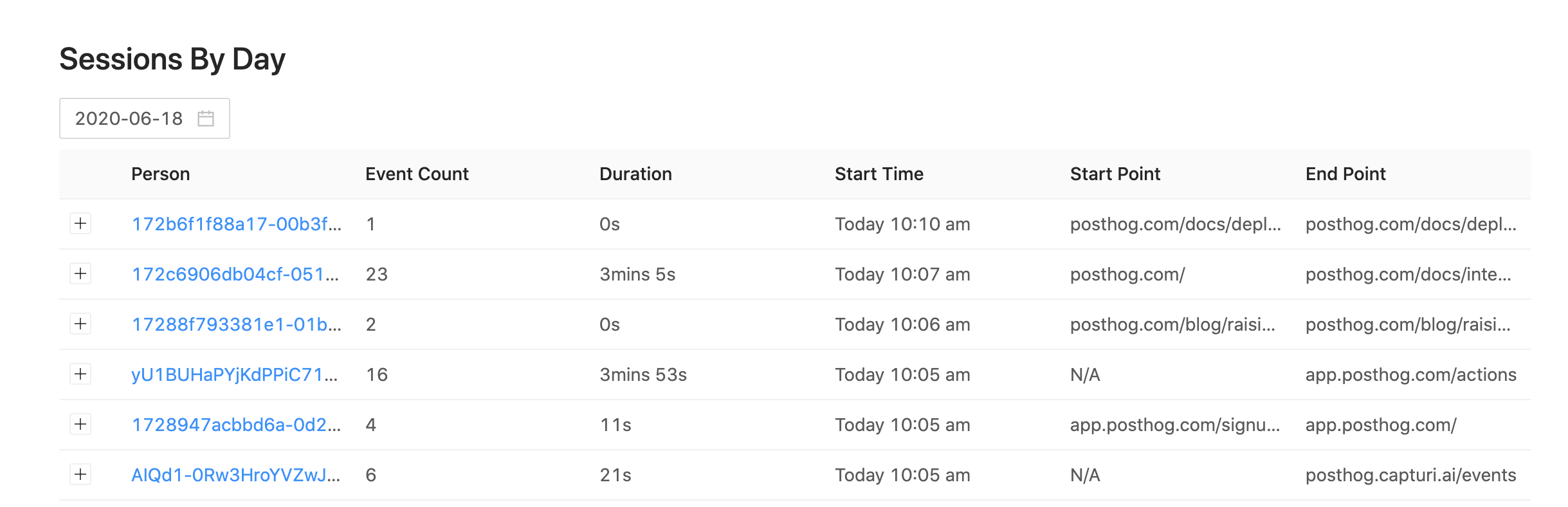
Task: Open person 17288f793381e1-01b profile link
Action: pyautogui.click(x=235, y=324)
